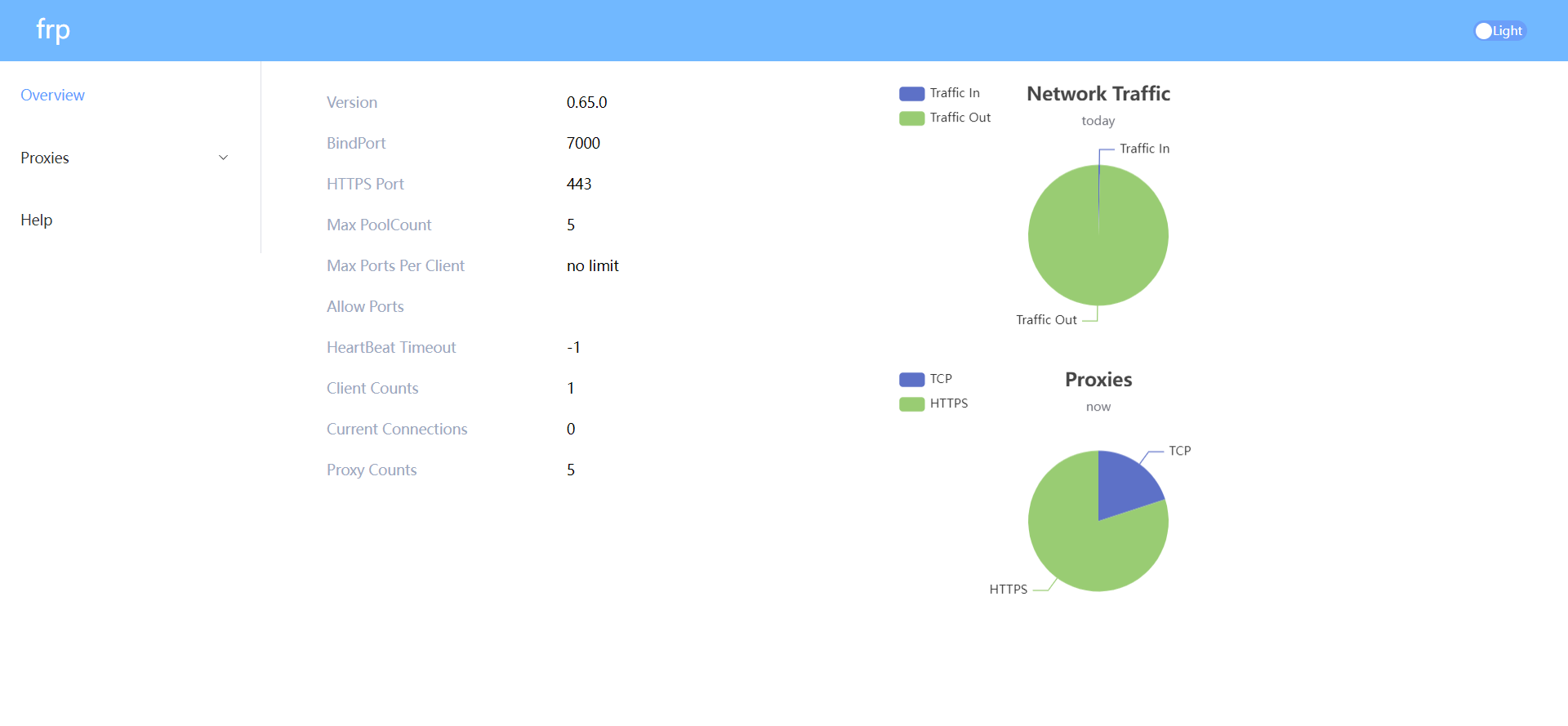This screenshot has width=1568, height=726.
Task: Click the Network Traffic chart title
Action: pyautogui.click(x=1098, y=94)
